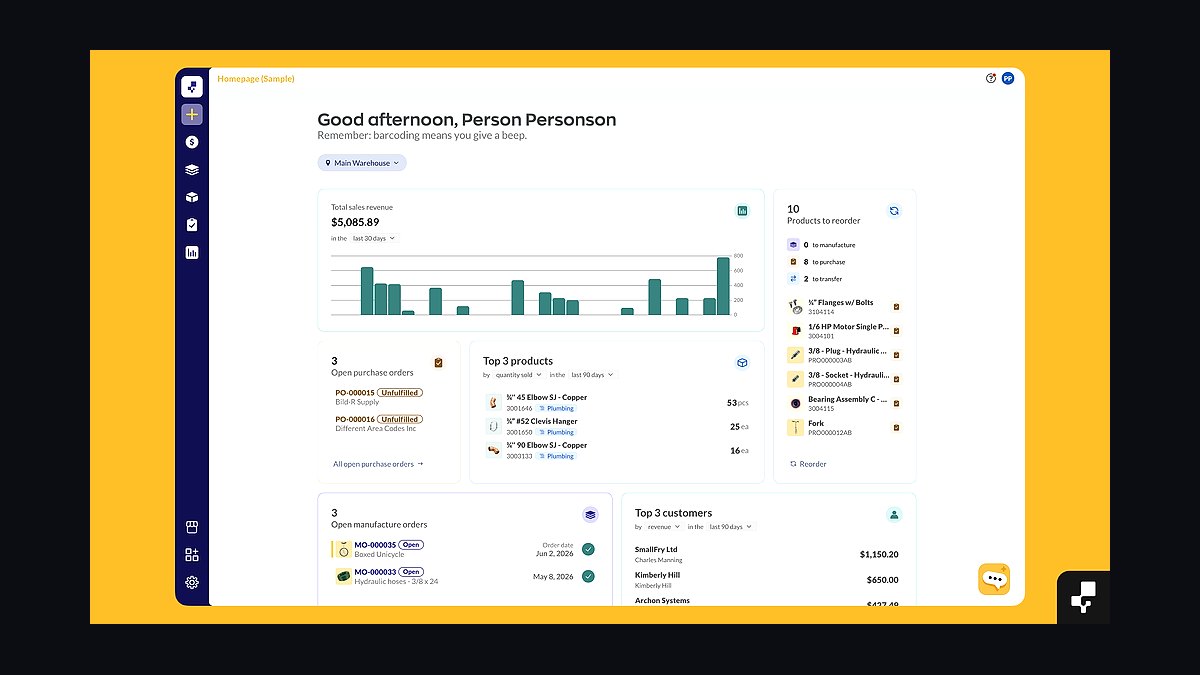
Task: Follow 'All open purchase orders' link
Action: click(x=378, y=464)
